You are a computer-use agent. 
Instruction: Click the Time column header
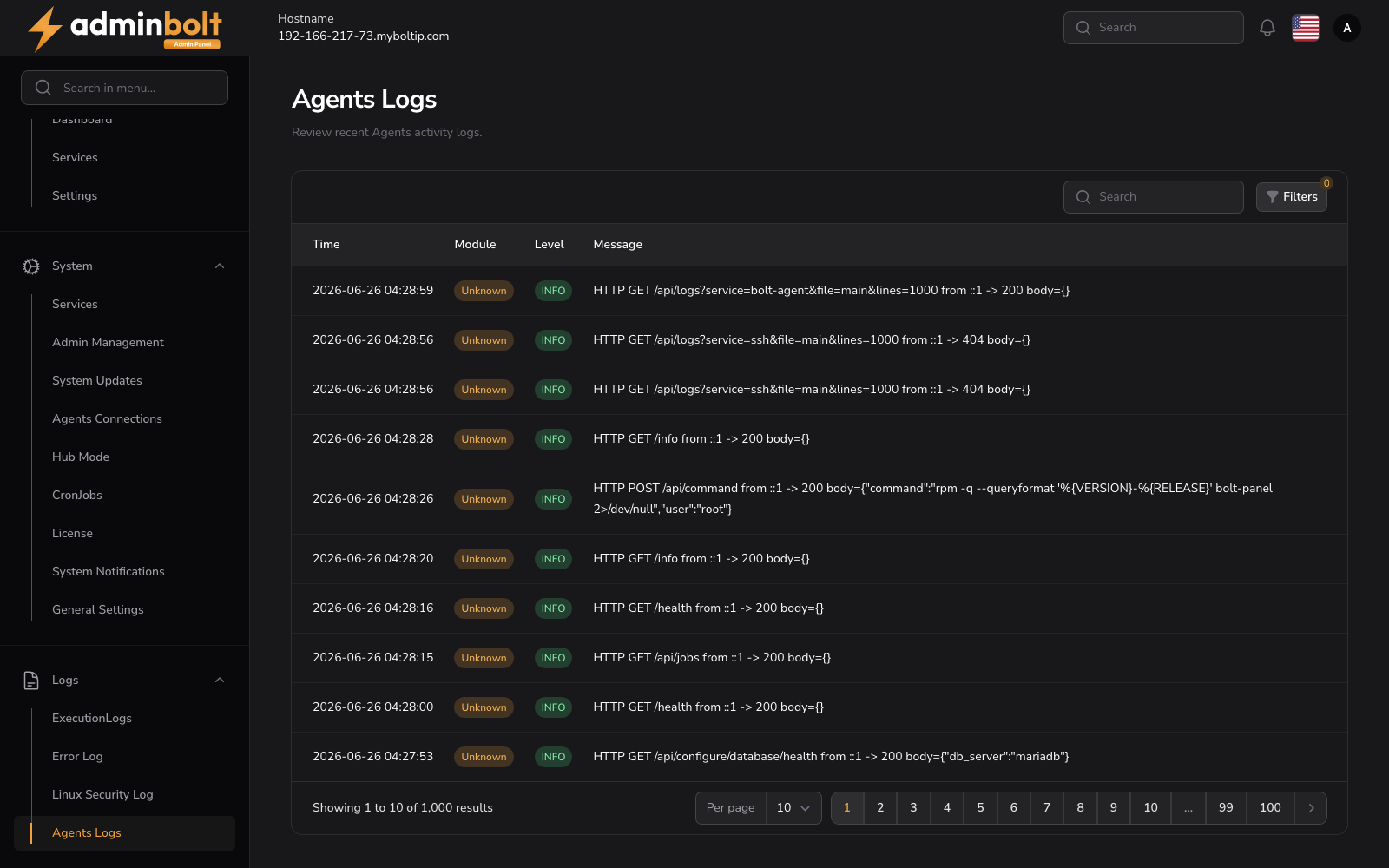tap(326, 245)
